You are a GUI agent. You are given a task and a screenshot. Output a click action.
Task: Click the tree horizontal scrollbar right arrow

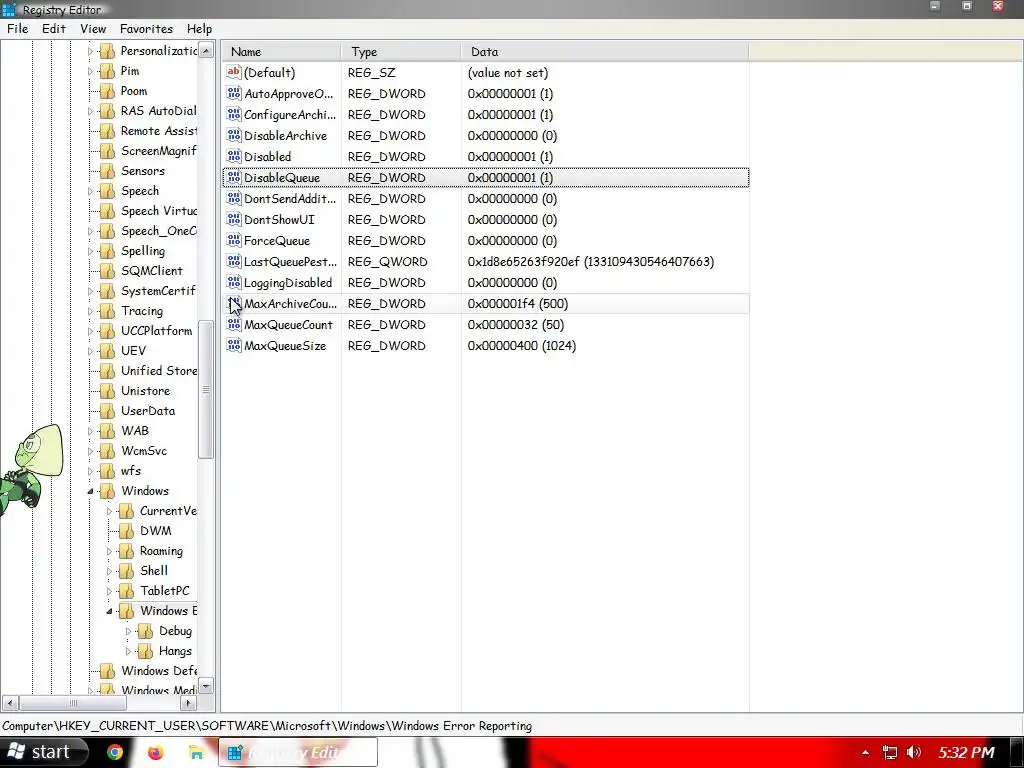188,703
